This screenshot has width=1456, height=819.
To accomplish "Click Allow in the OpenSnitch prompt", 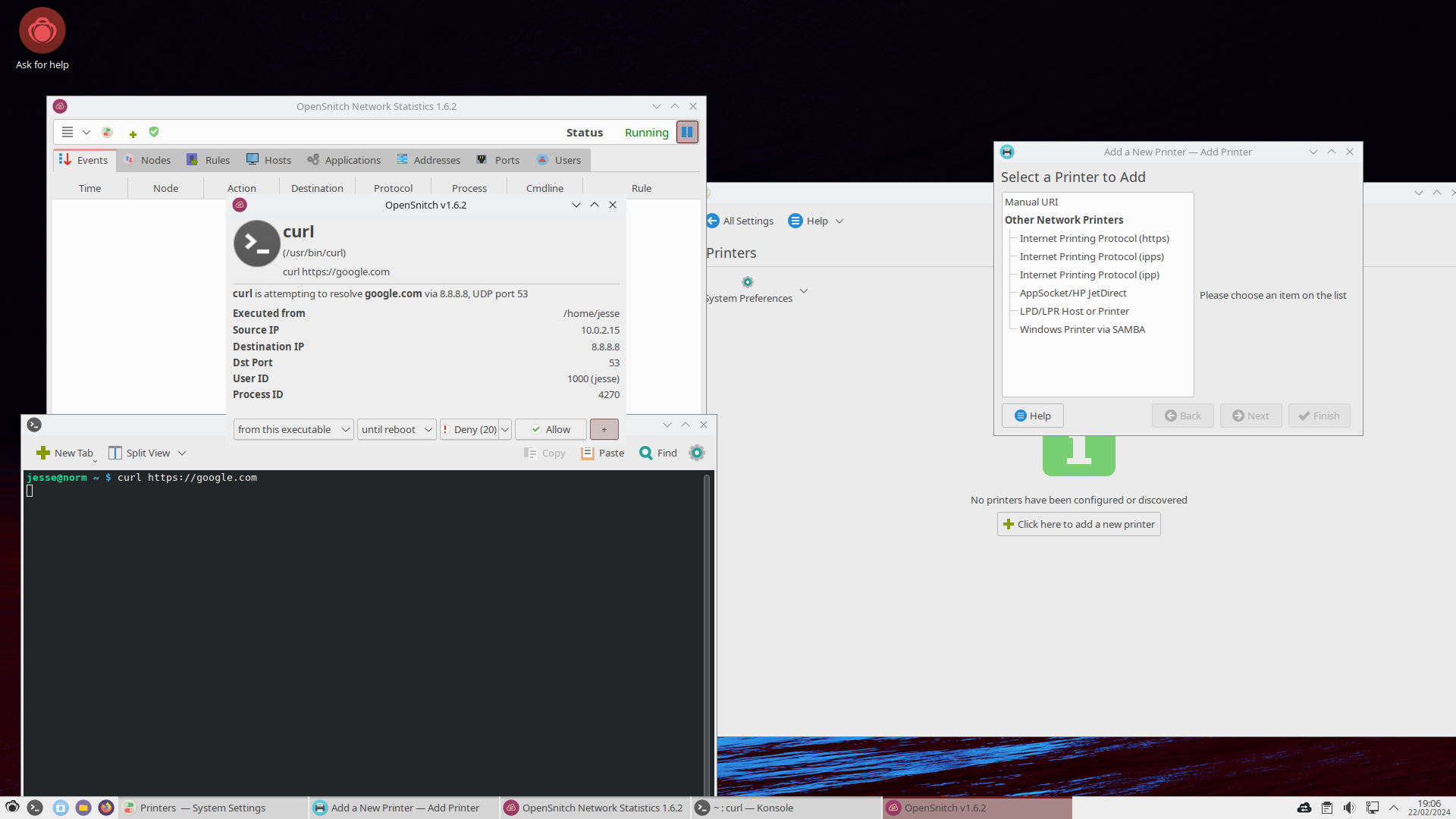I will (x=551, y=429).
